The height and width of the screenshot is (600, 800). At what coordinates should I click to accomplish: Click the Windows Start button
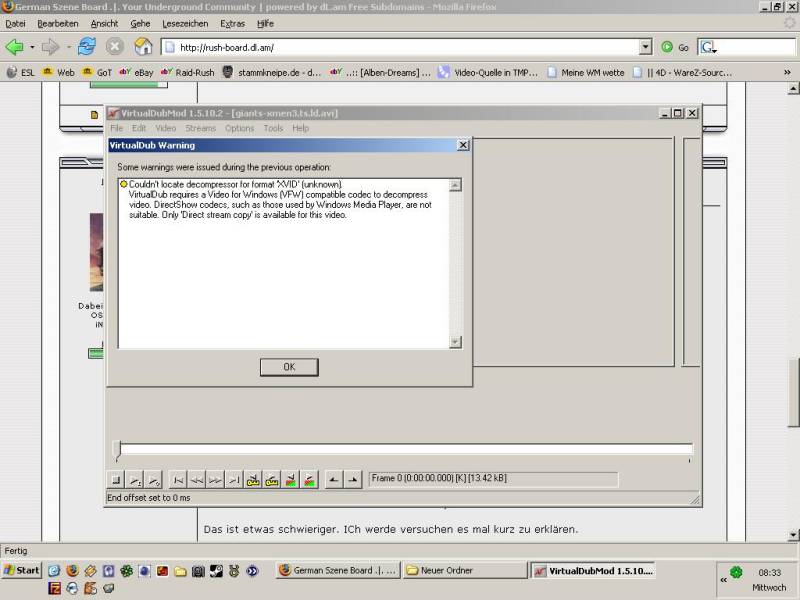(21, 570)
